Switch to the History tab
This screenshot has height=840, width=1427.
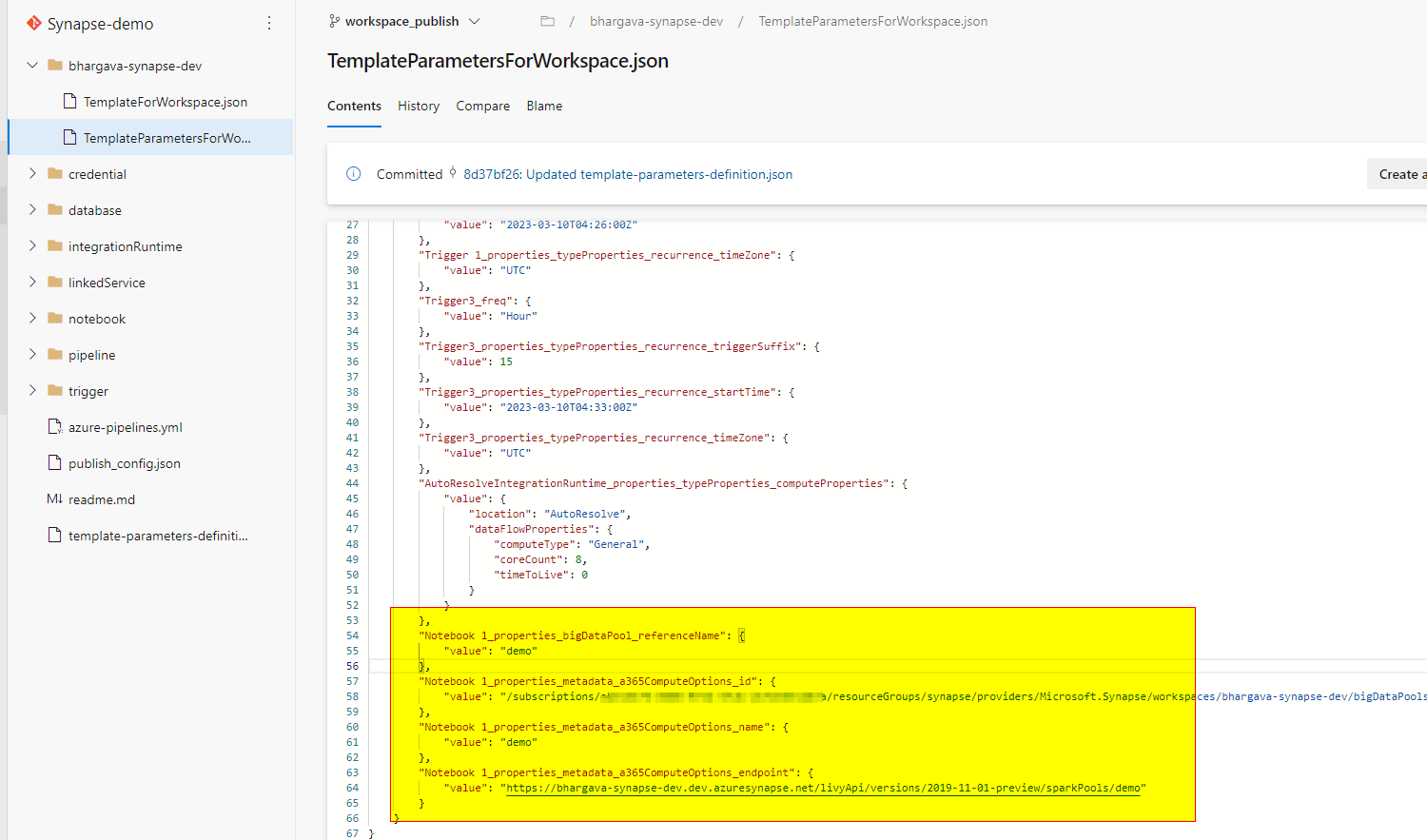point(419,106)
